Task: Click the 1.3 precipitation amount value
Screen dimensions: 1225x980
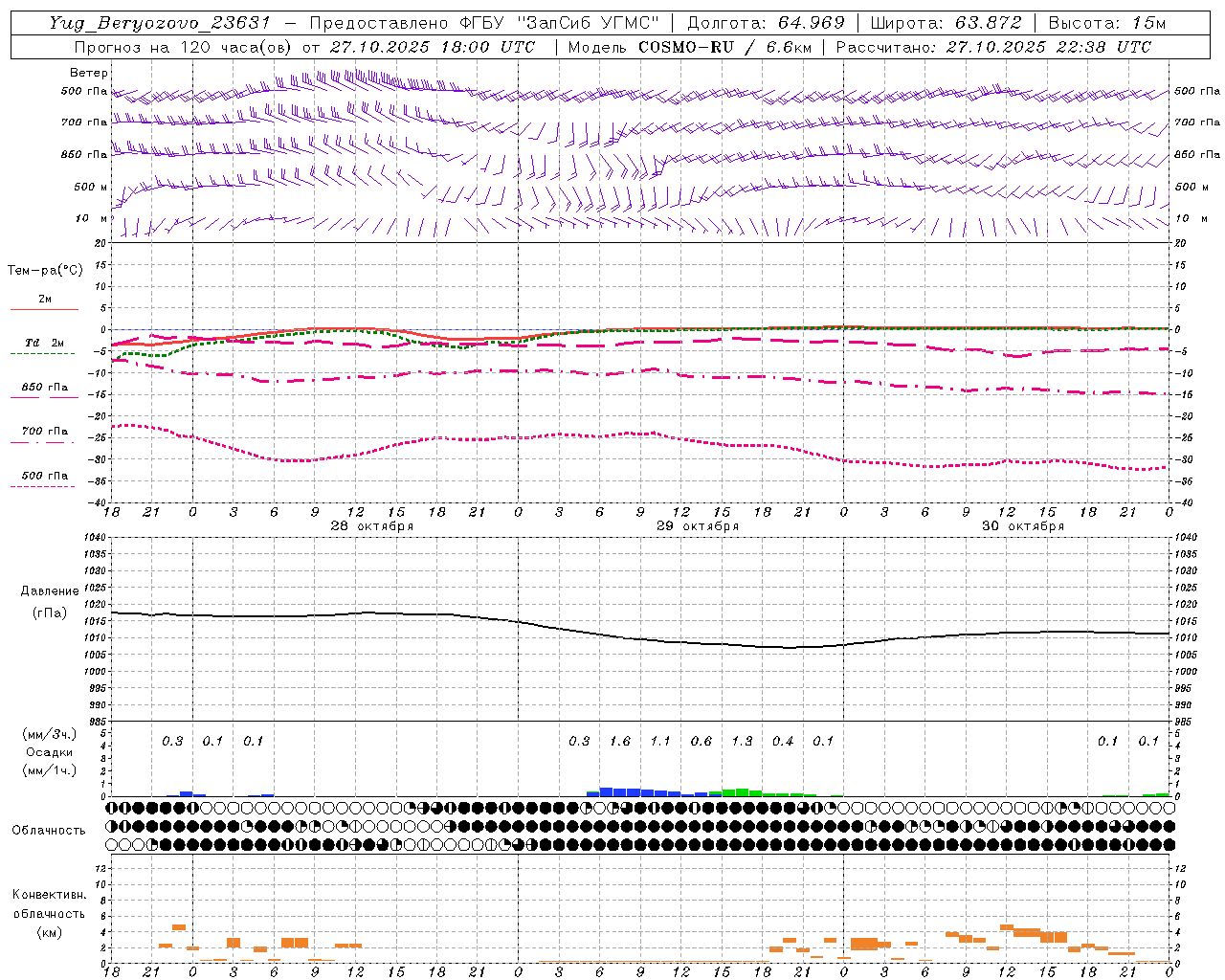Action: pos(742,742)
